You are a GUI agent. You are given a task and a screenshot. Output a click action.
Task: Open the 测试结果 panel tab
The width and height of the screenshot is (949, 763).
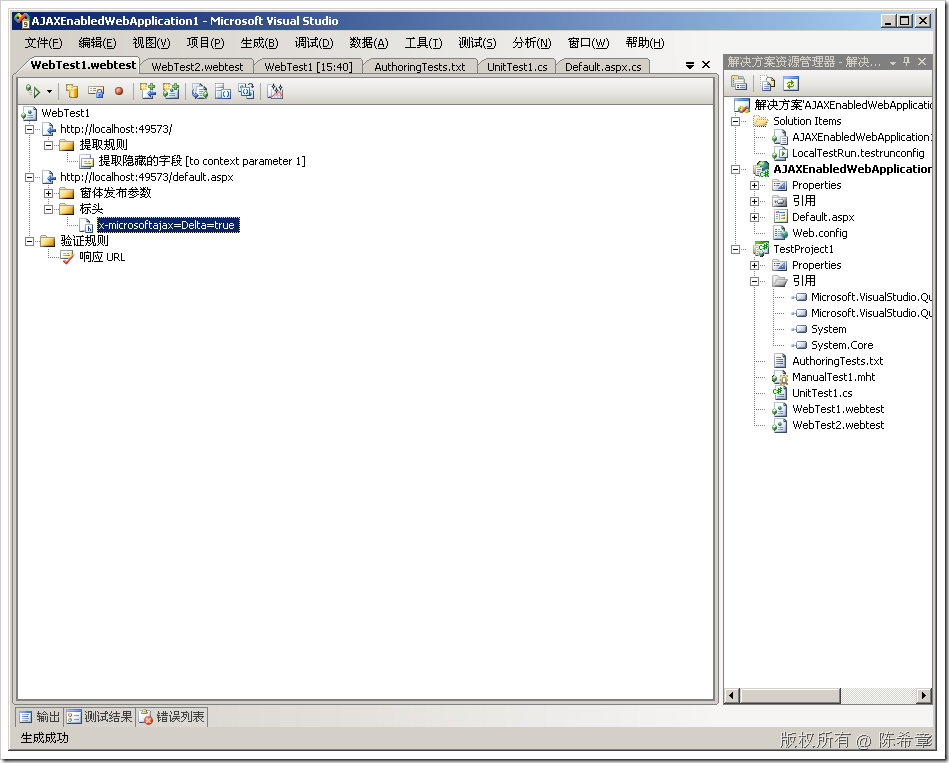click(99, 717)
